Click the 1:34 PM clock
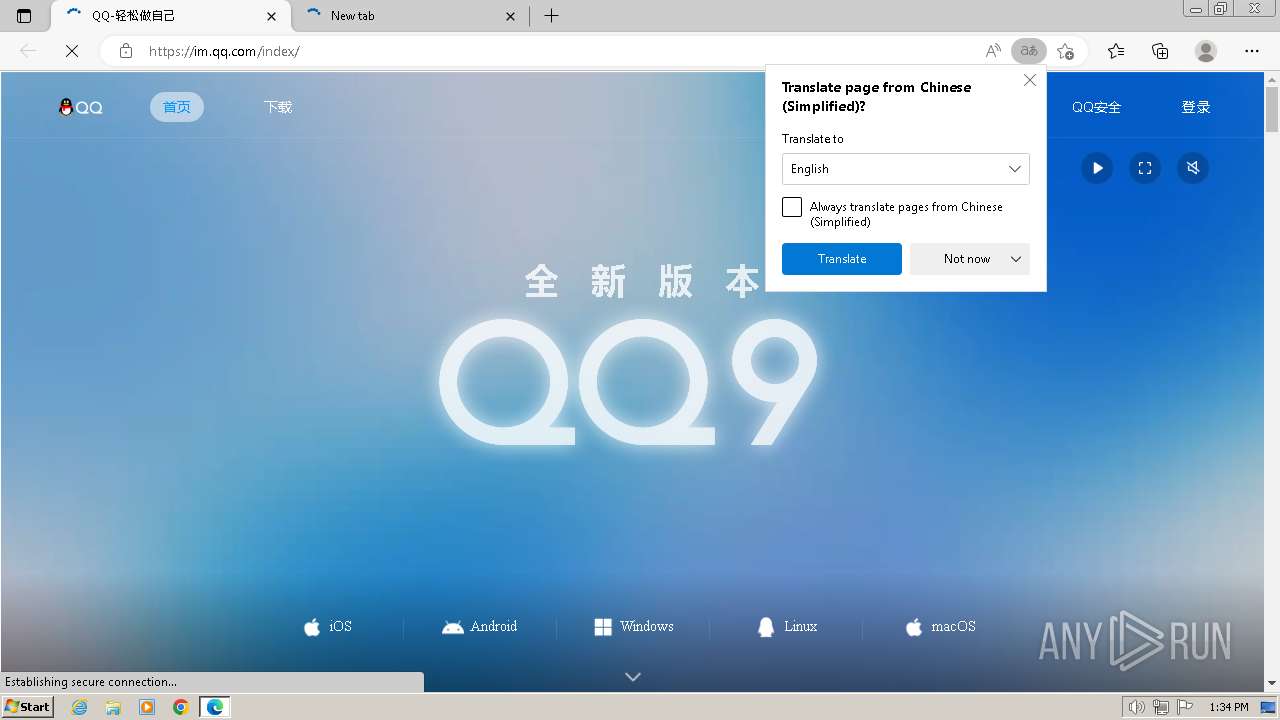 (1229, 707)
